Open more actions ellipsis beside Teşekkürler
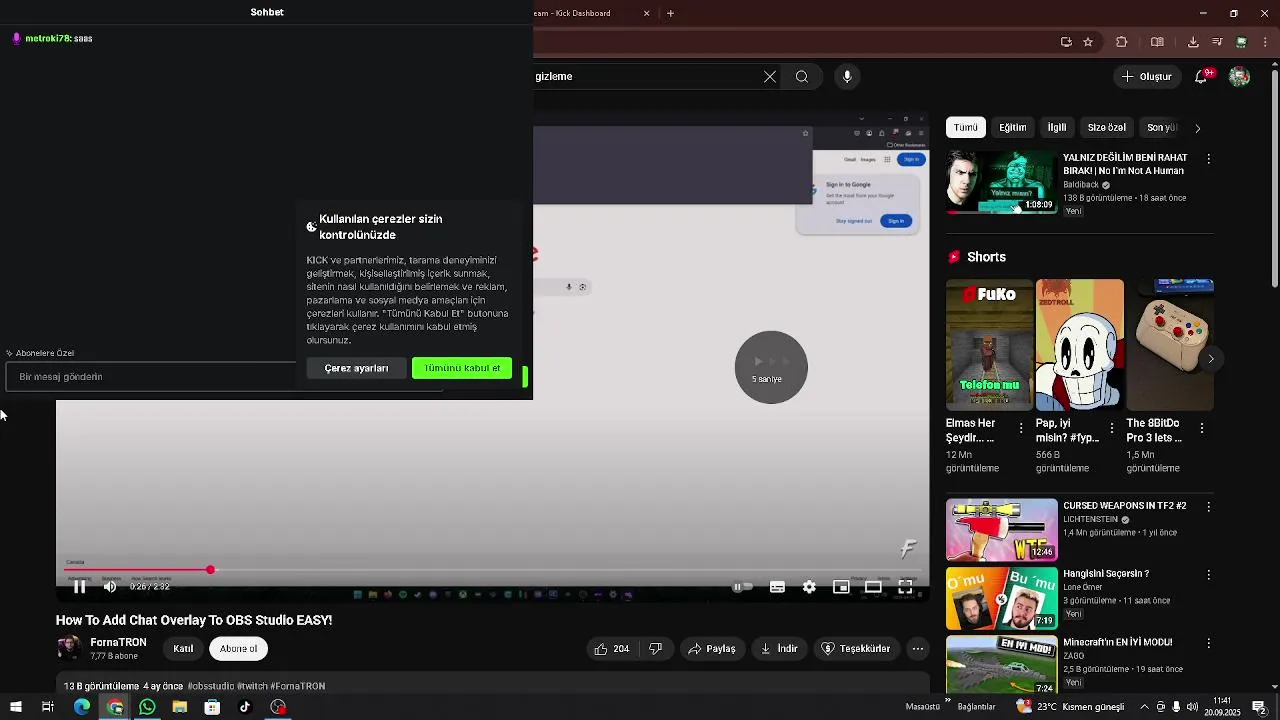This screenshot has height=720, width=1280. [918, 649]
